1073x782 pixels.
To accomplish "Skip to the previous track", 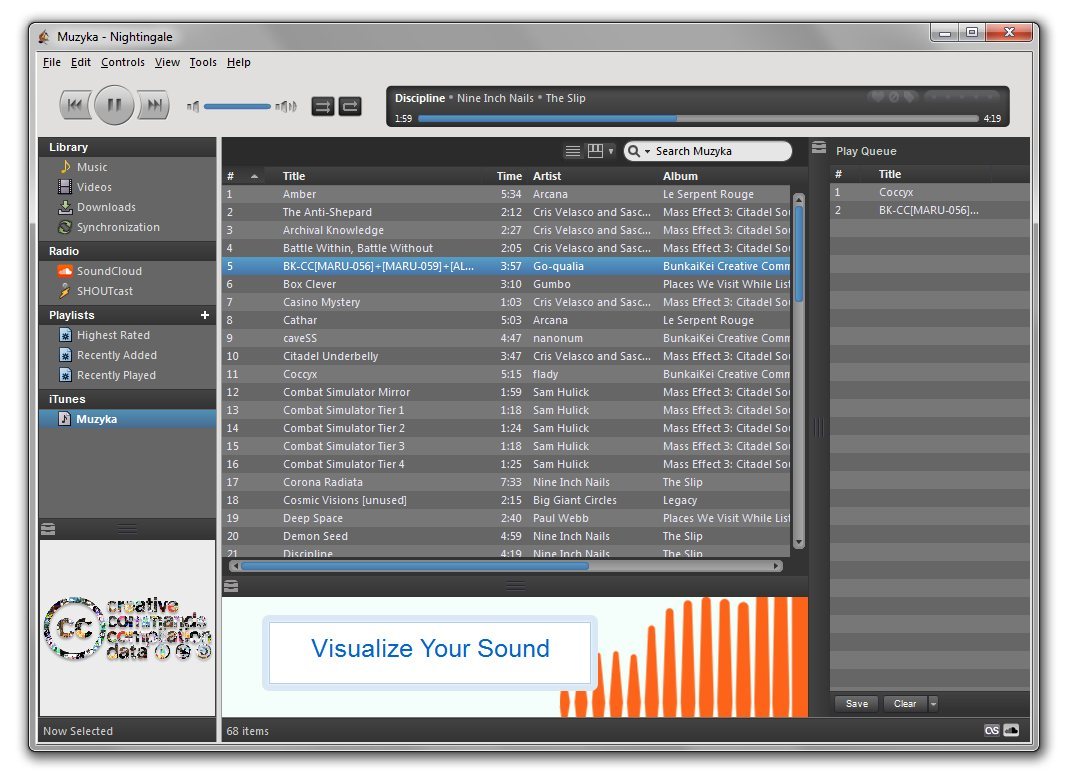I will tap(75, 105).
